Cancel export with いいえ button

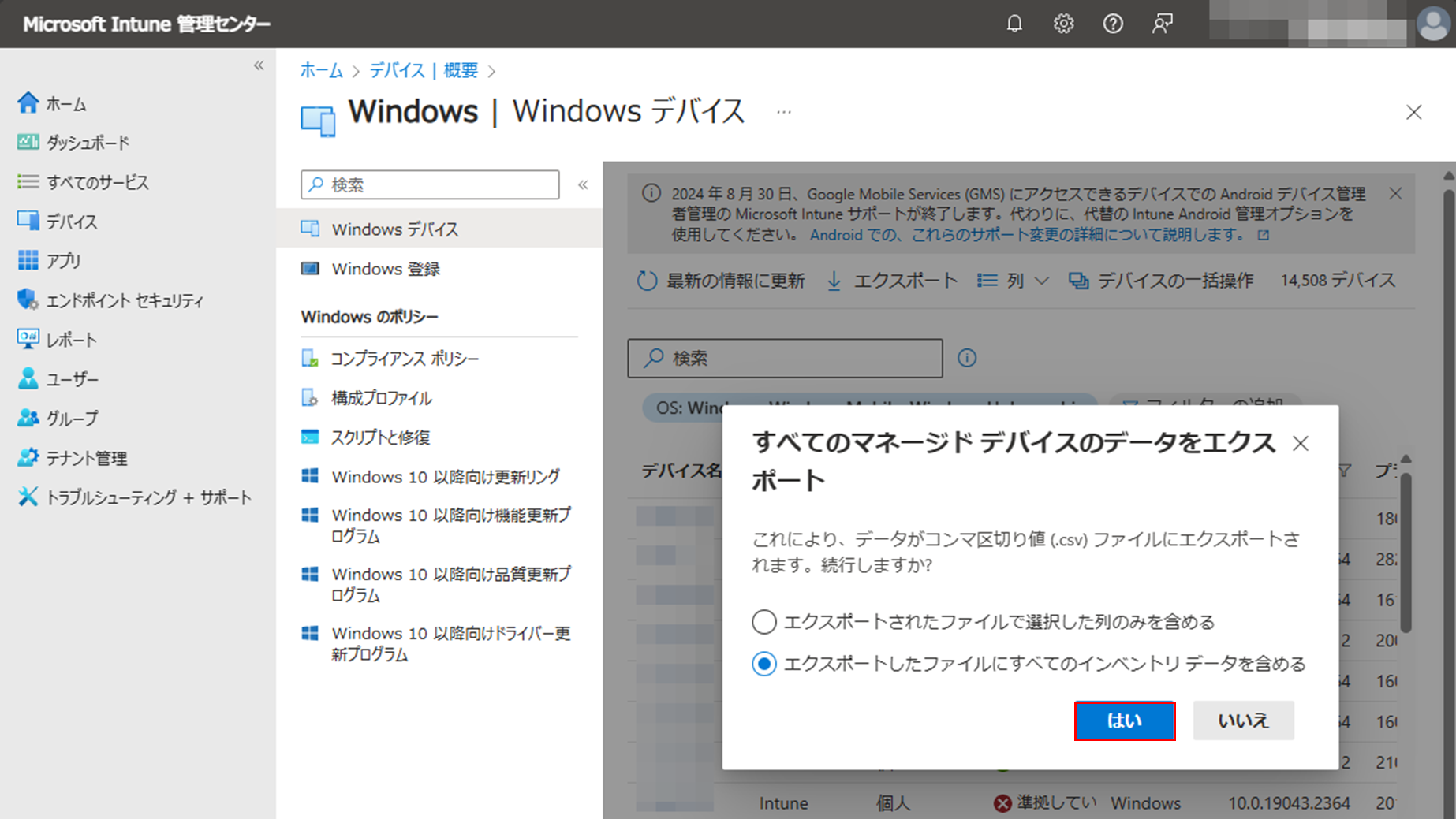(1243, 720)
